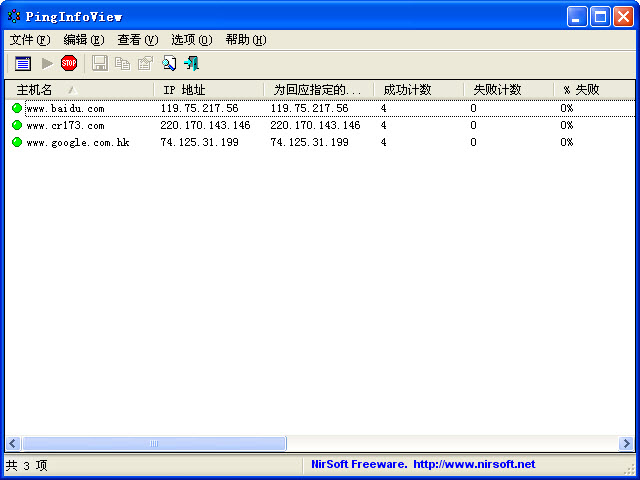Sort by the 成功计数 column header
The width and height of the screenshot is (640, 480).
click(x=419, y=89)
